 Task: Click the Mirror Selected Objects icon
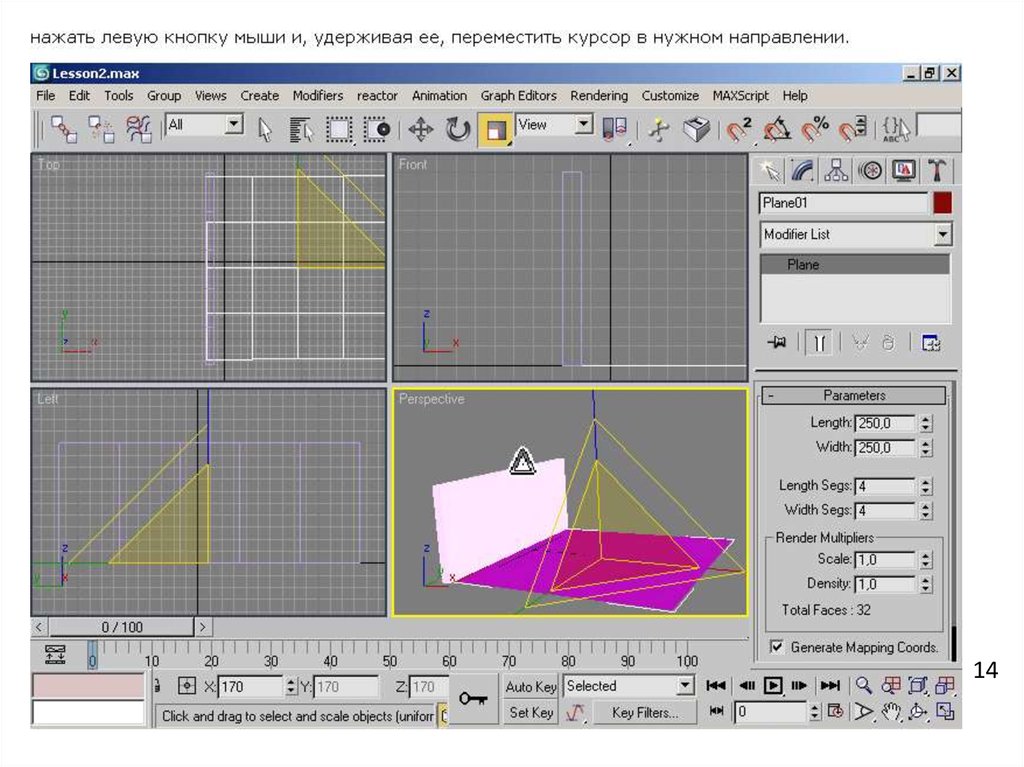point(615,129)
